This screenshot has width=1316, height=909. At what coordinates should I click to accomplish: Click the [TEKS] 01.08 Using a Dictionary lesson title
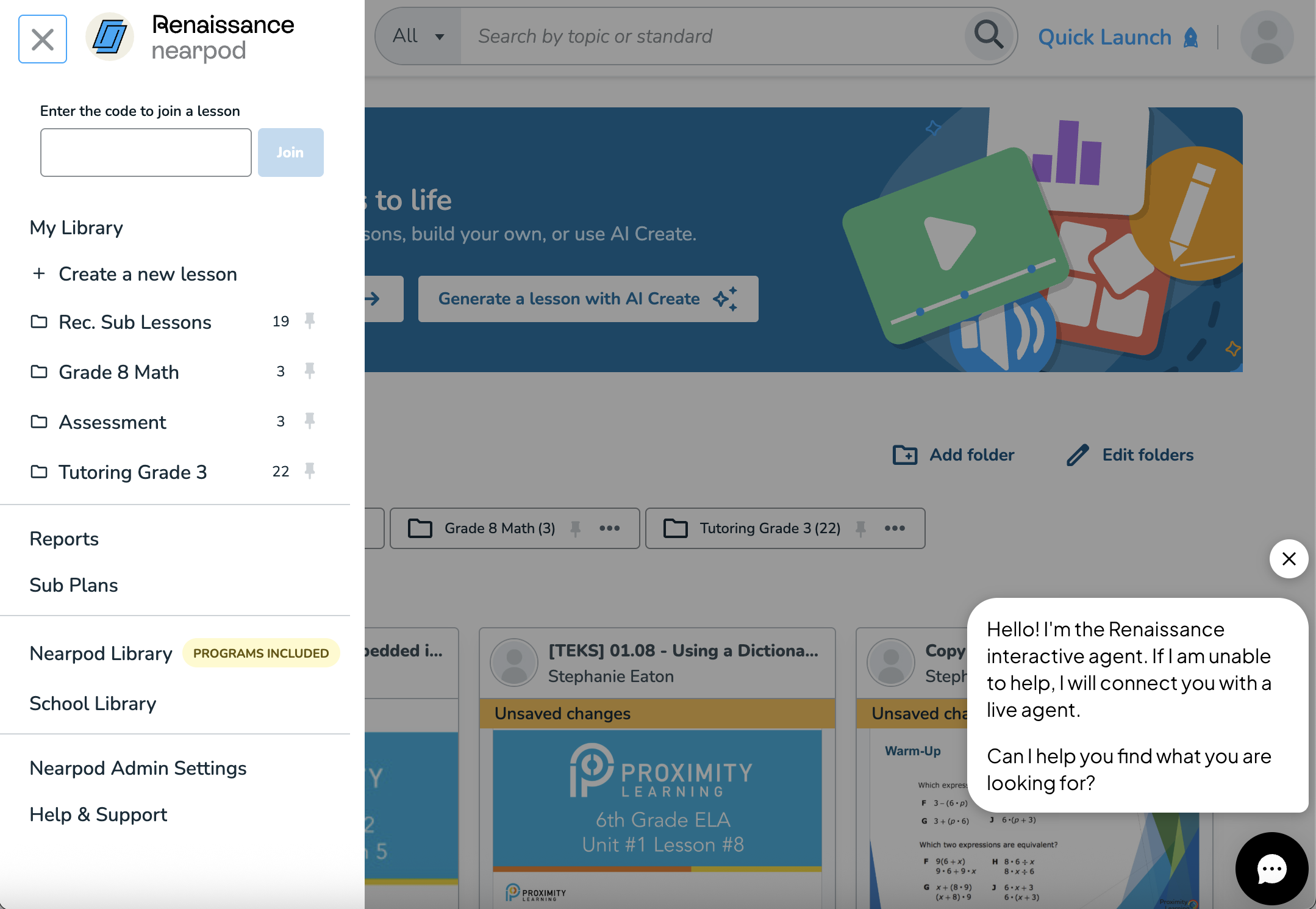click(x=683, y=650)
